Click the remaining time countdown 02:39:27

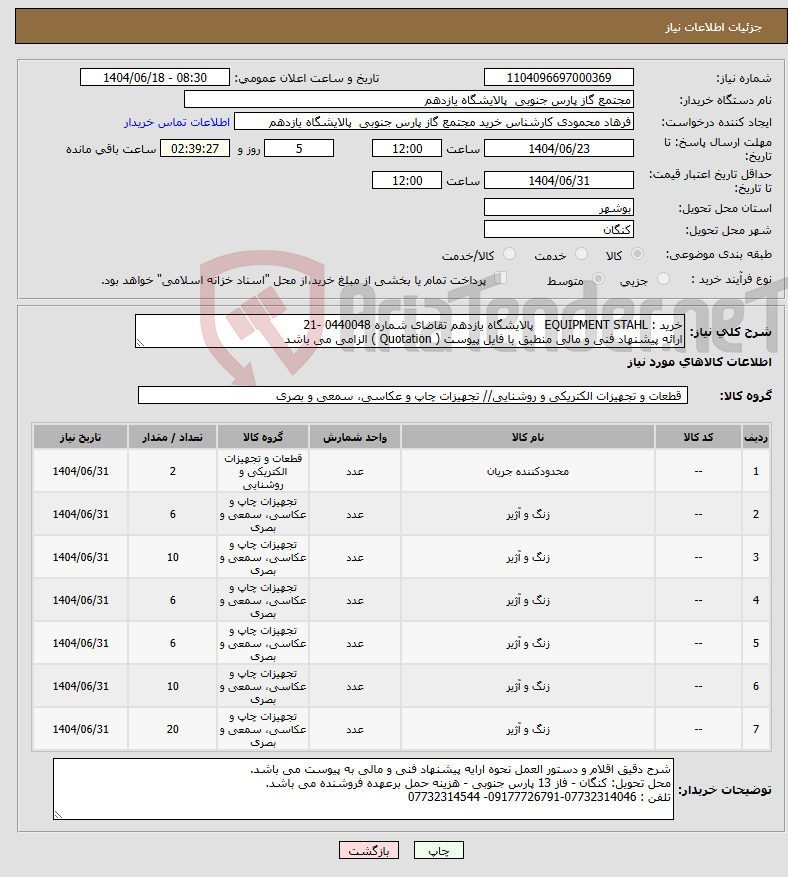[x=195, y=148]
